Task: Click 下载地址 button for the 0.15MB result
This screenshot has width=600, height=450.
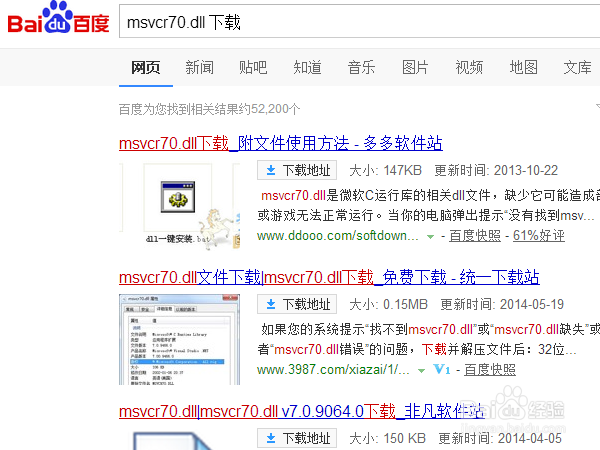Action: (297, 304)
